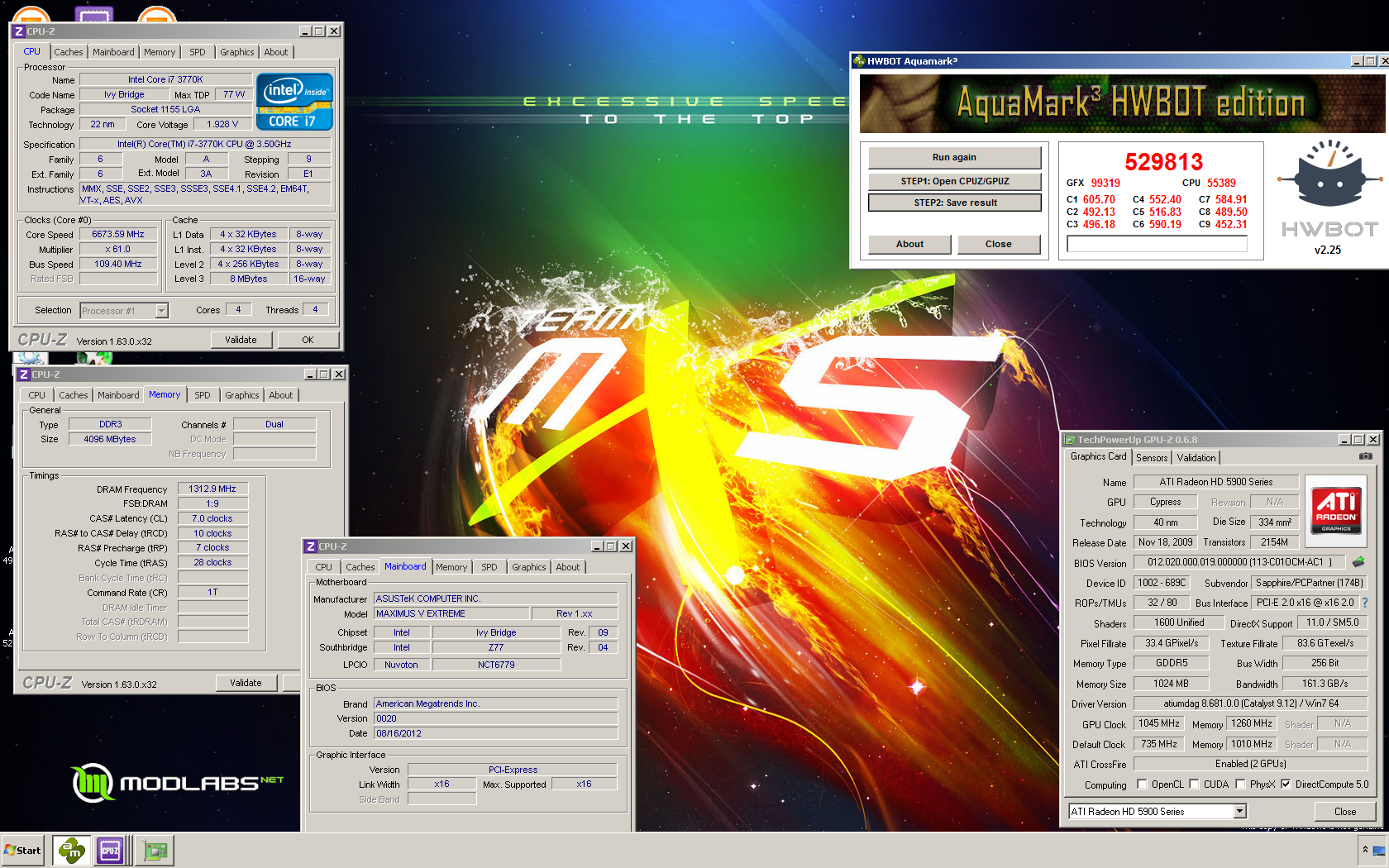The image size is (1389, 868).
Task: Click ATI CrossFire Enabled (2 GPUs) field
Action: pyautogui.click(x=1250, y=764)
